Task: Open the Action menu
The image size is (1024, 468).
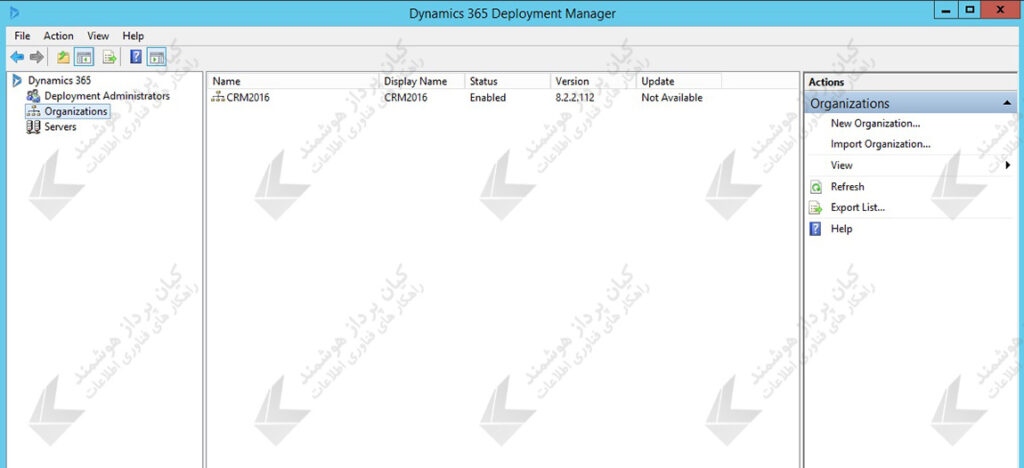Action: pos(59,36)
